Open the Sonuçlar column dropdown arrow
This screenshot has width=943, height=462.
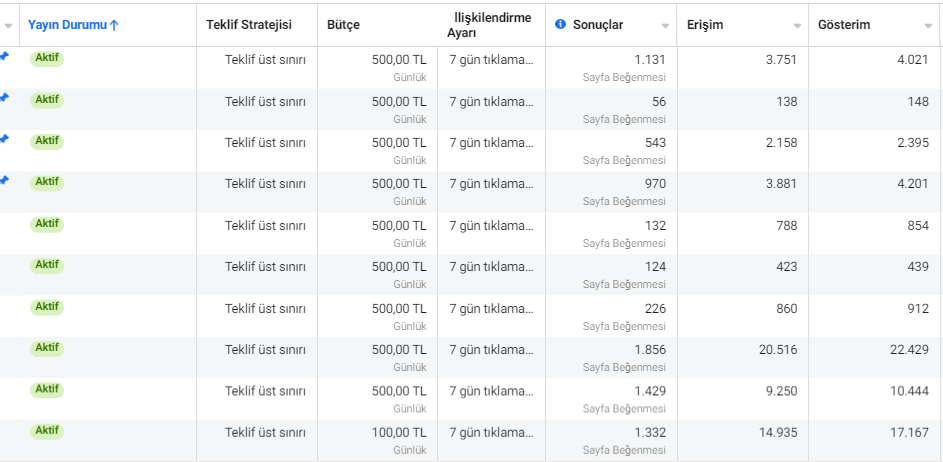(x=665, y=26)
